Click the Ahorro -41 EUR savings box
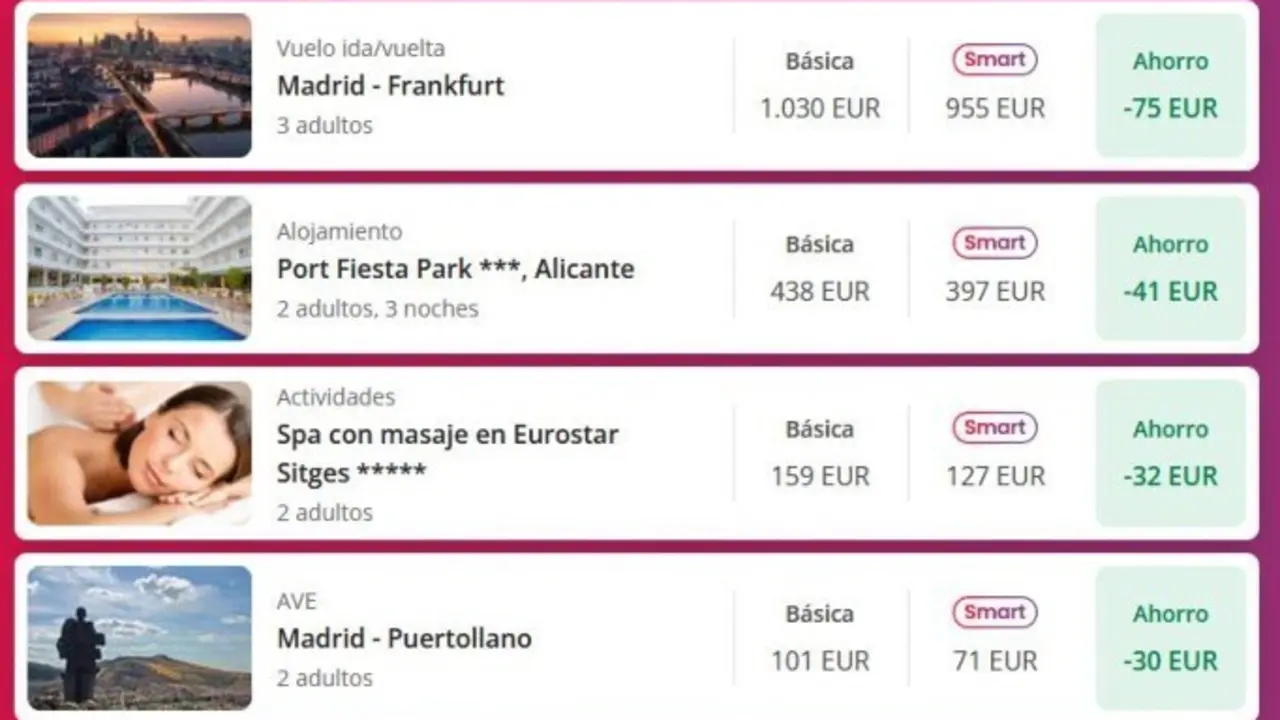The width and height of the screenshot is (1280, 720). [1170, 268]
